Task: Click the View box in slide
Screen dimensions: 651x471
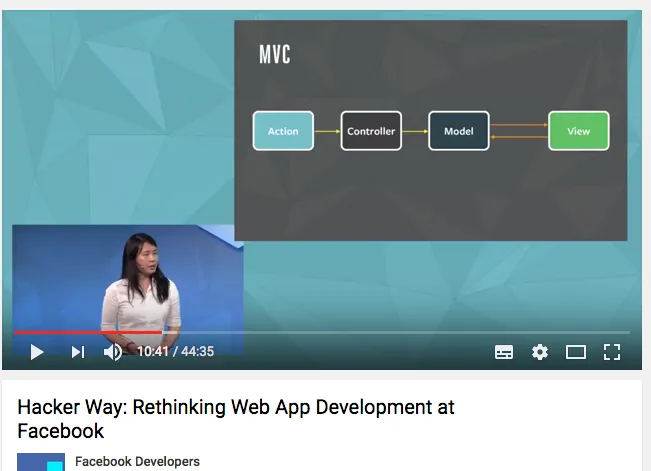Action: 579,131
